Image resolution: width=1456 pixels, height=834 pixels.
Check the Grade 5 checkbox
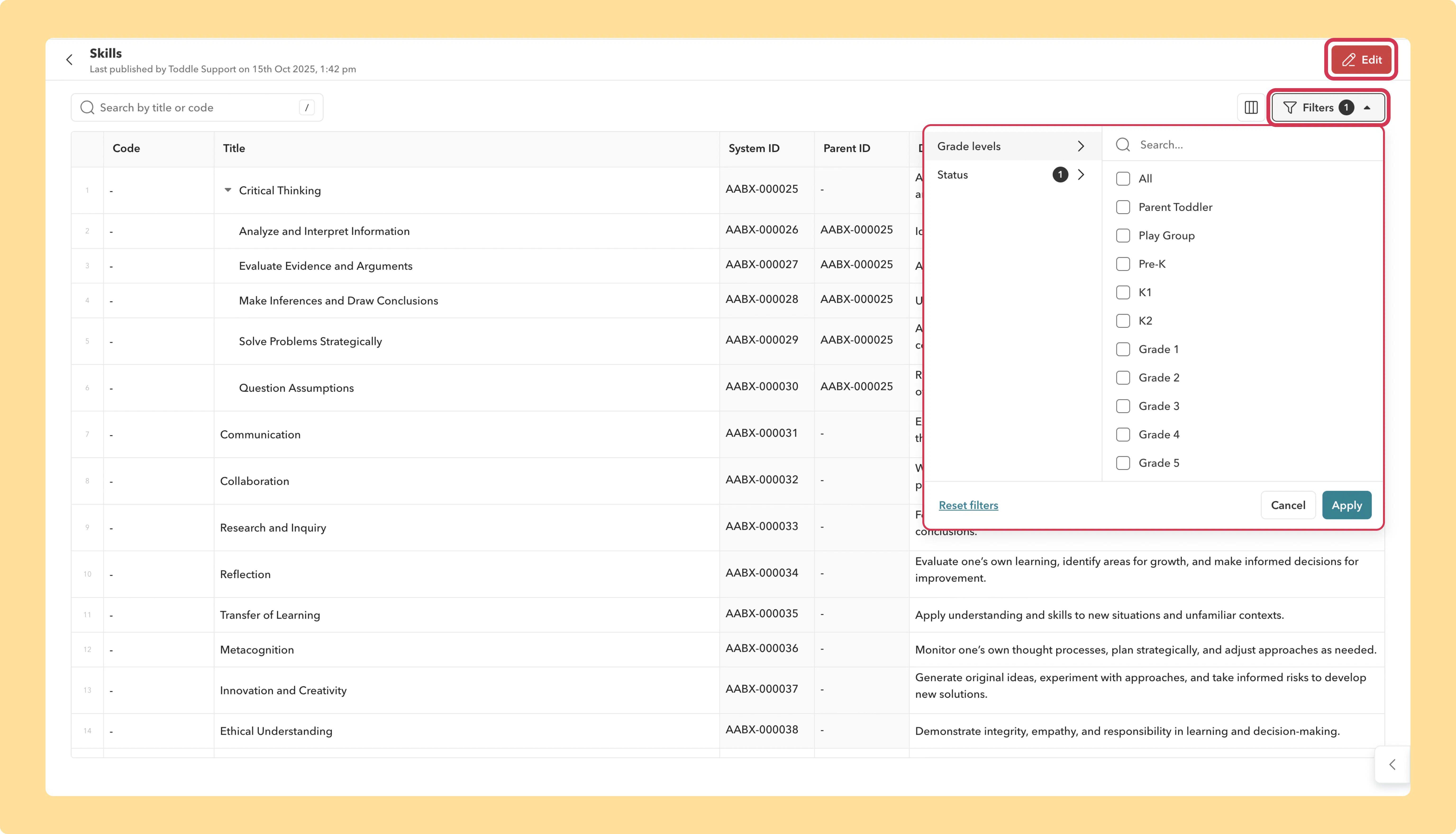click(1123, 463)
